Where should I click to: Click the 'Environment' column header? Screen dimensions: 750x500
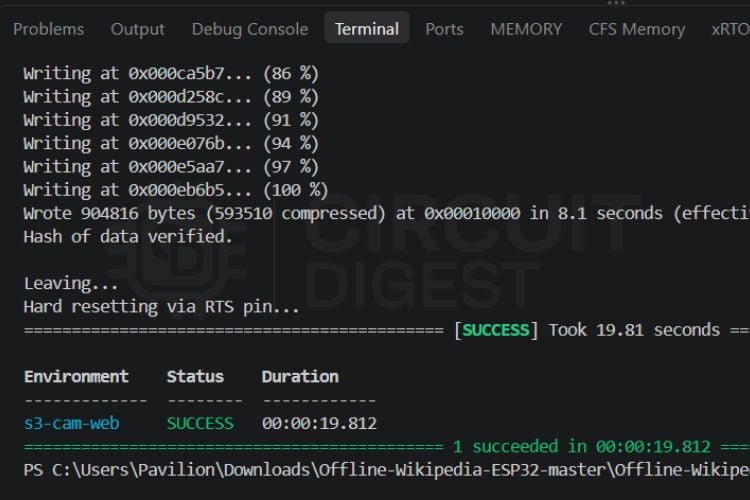pyautogui.click(x=76, y=377)
